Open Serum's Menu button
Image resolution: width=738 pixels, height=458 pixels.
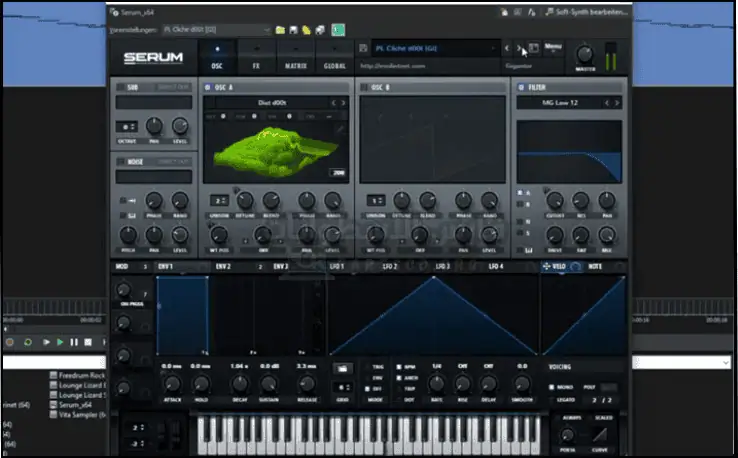(x=554, y=48)
